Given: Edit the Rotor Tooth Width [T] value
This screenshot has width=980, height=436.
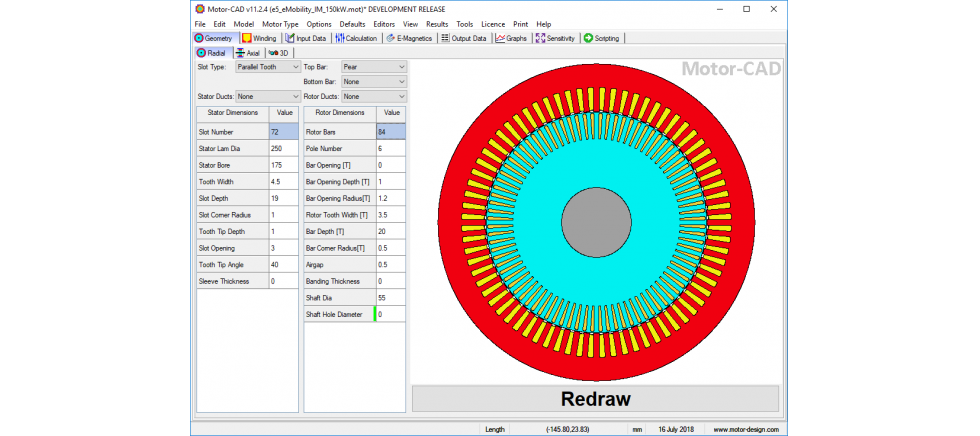Looking at the screenshot, I should click(x=391, y=215).
